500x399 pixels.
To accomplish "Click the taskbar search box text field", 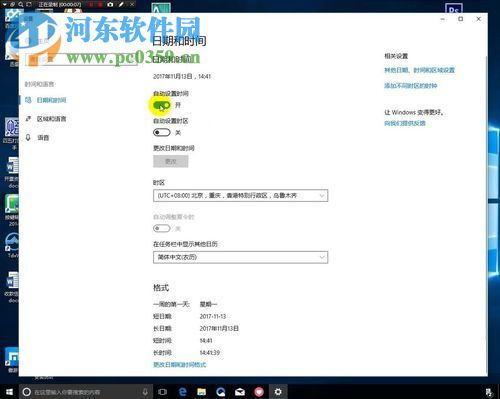I will pyautogui.click(x=87, y=392).
